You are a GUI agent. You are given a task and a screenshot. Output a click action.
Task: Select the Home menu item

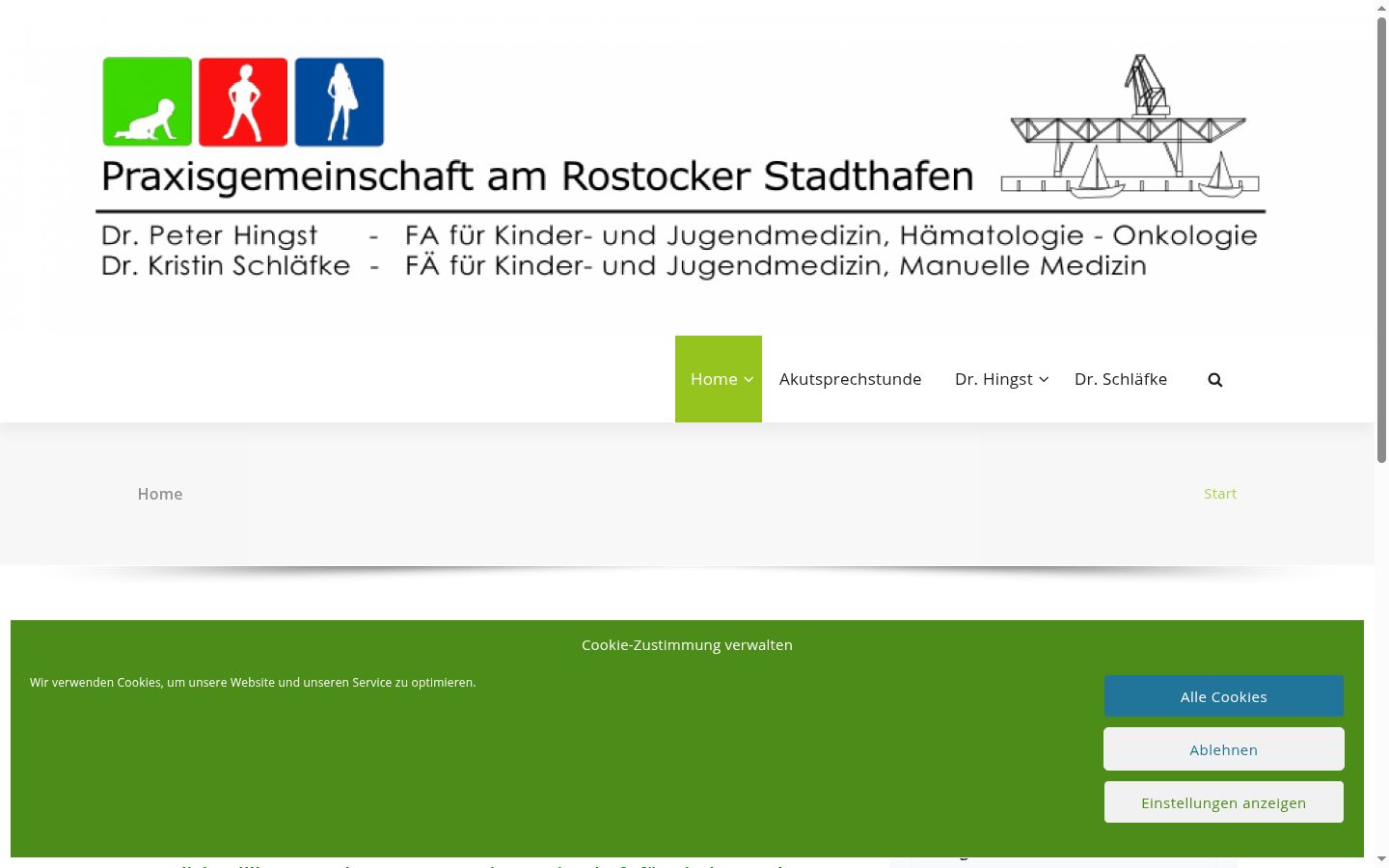click(x=714, y=379)
